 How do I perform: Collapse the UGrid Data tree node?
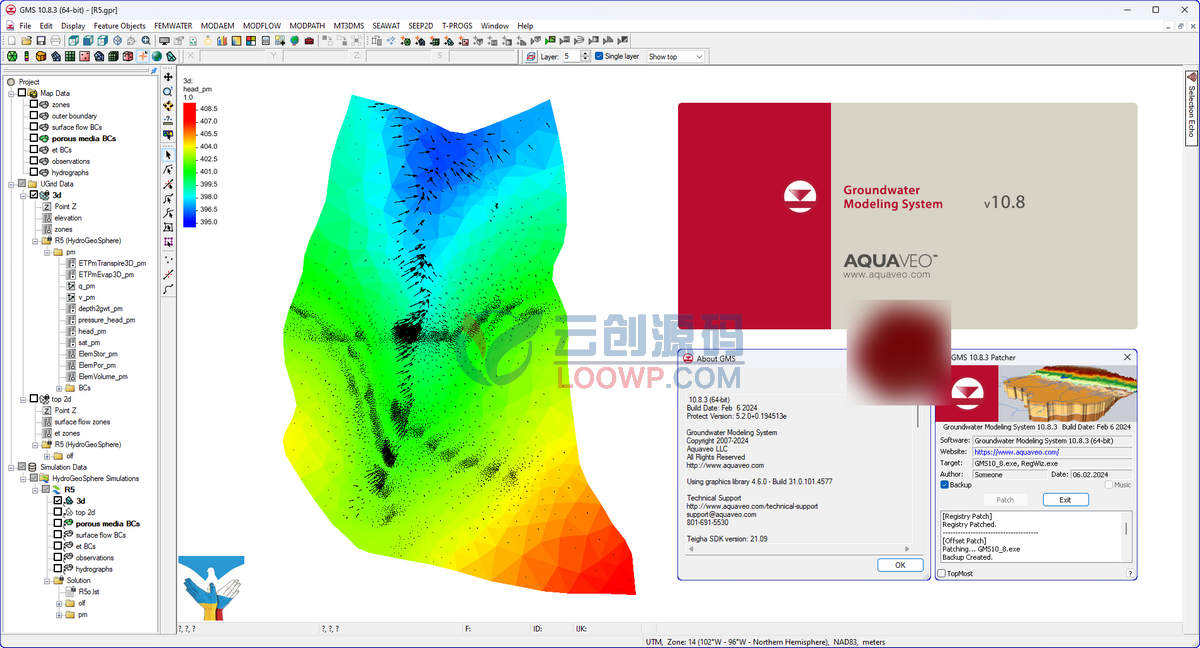[x=11, y=184]
